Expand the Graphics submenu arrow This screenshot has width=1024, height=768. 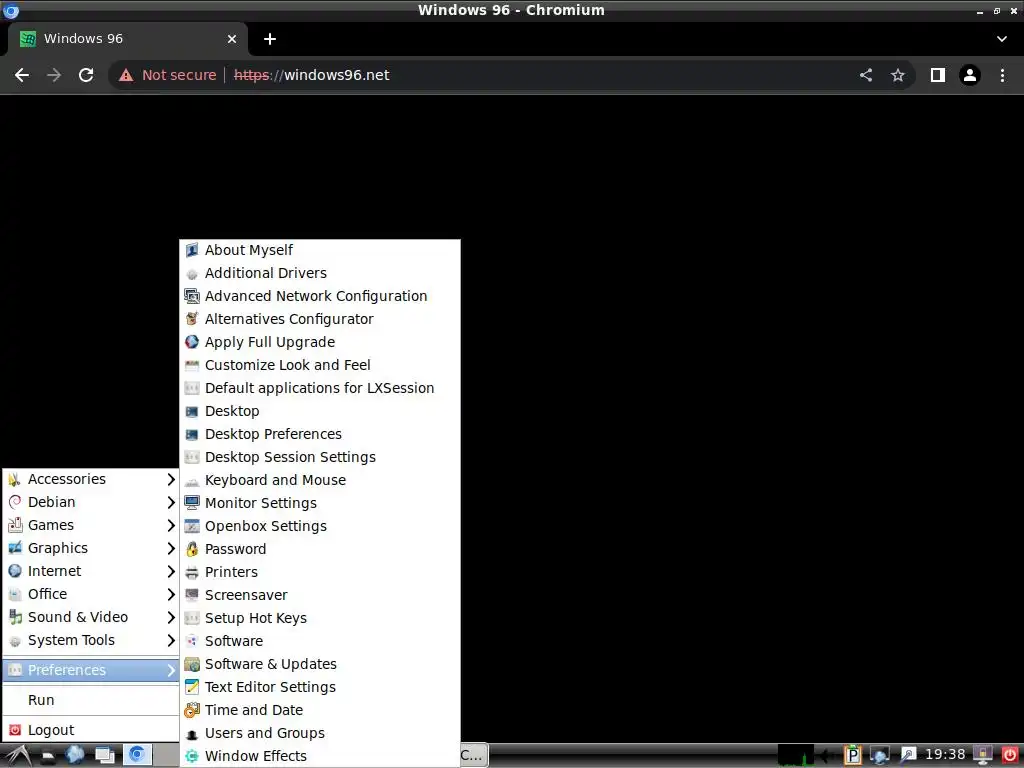tap(170, 548)
